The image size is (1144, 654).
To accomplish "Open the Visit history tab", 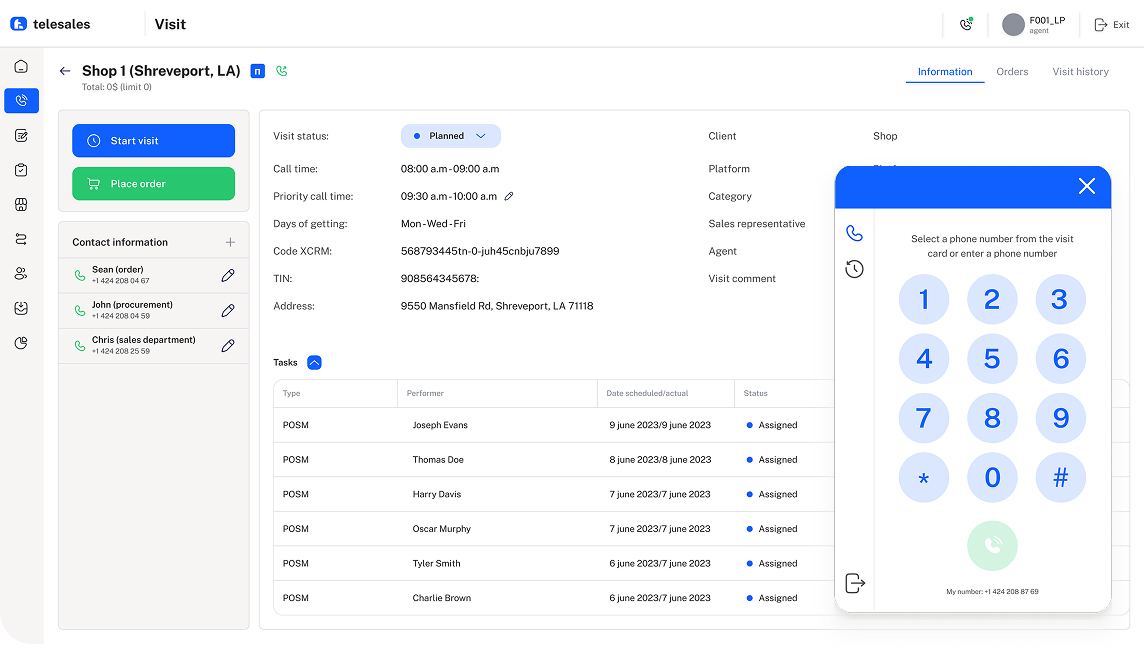I will pos(1080,72).
